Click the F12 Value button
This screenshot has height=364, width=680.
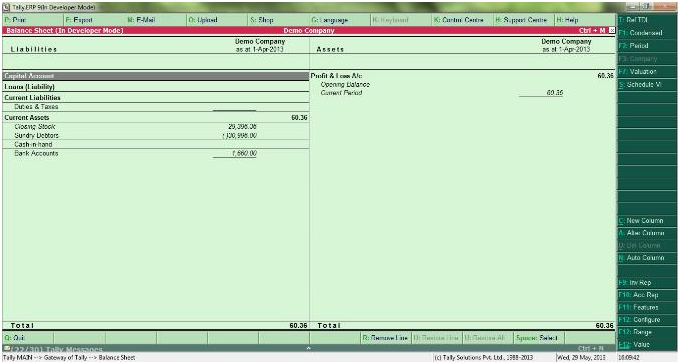point(647,344)
